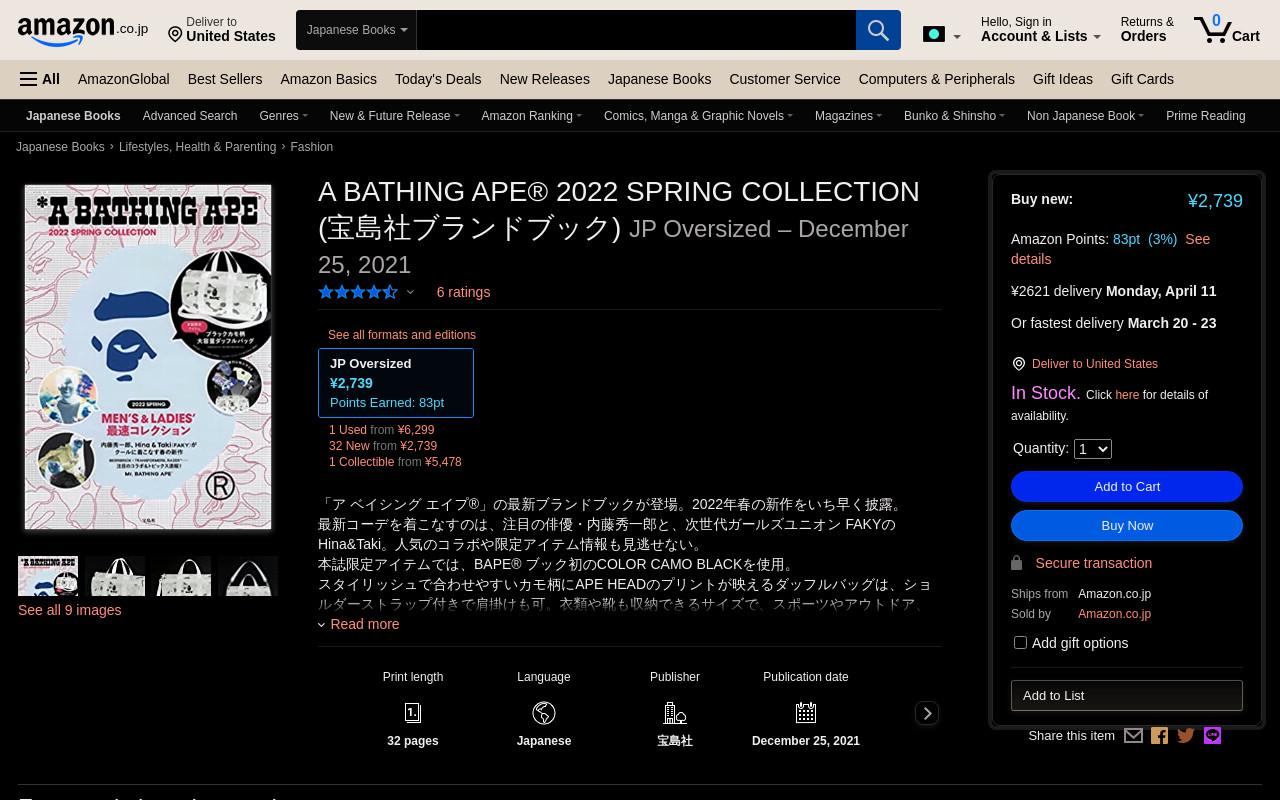
Task: Share this item via email icon
Action: [1133, 736]
